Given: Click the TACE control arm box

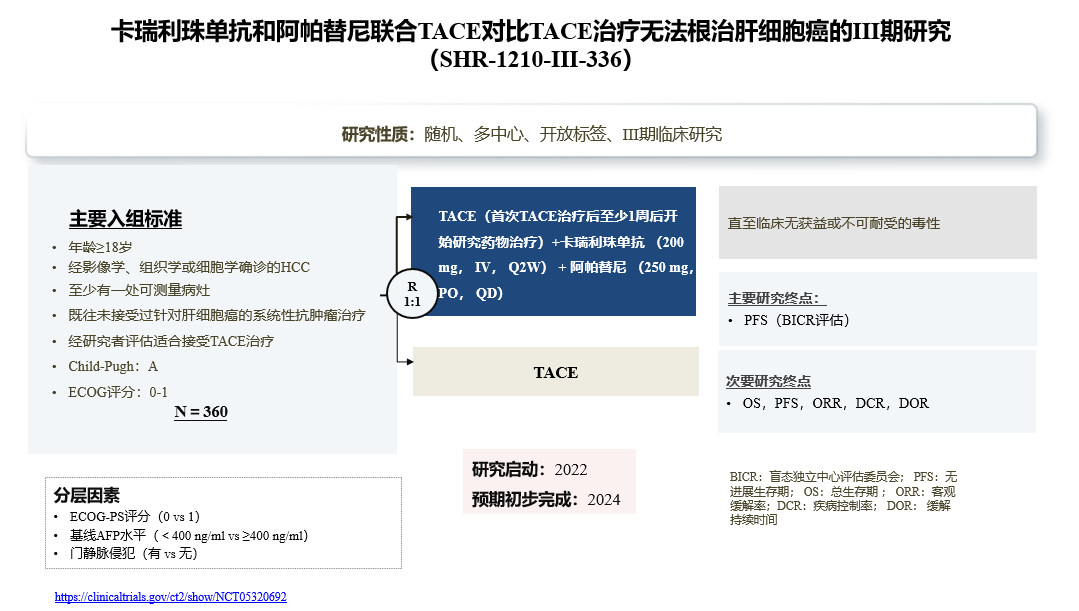Looking at the screenshot, I should coord(555,371).
